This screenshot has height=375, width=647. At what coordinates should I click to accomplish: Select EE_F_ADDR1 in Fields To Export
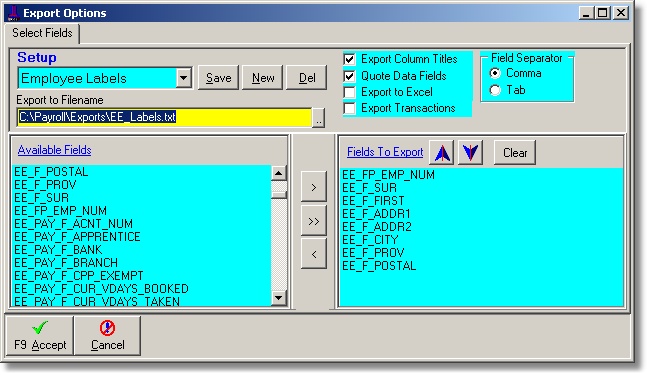coord(481,214)
